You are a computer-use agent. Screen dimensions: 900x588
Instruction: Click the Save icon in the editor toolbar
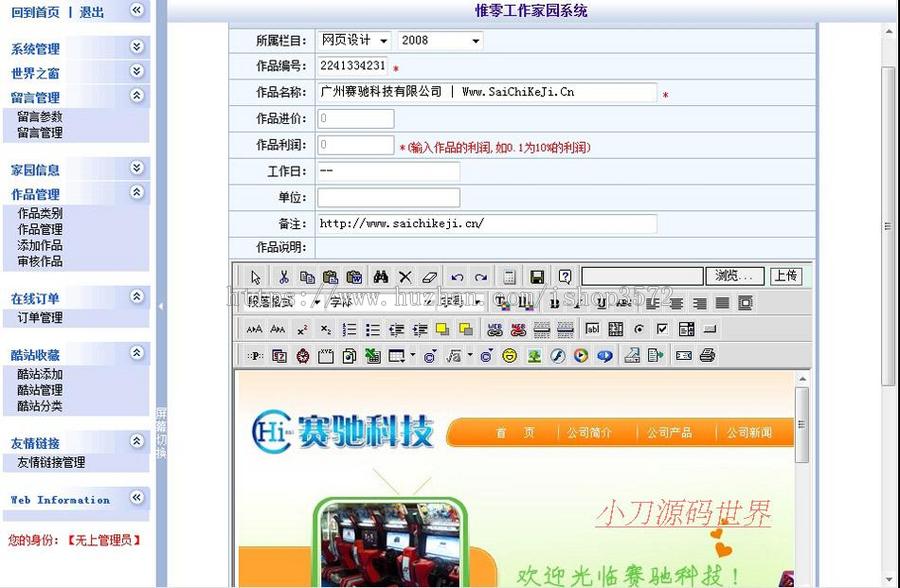tap(535, 276)
